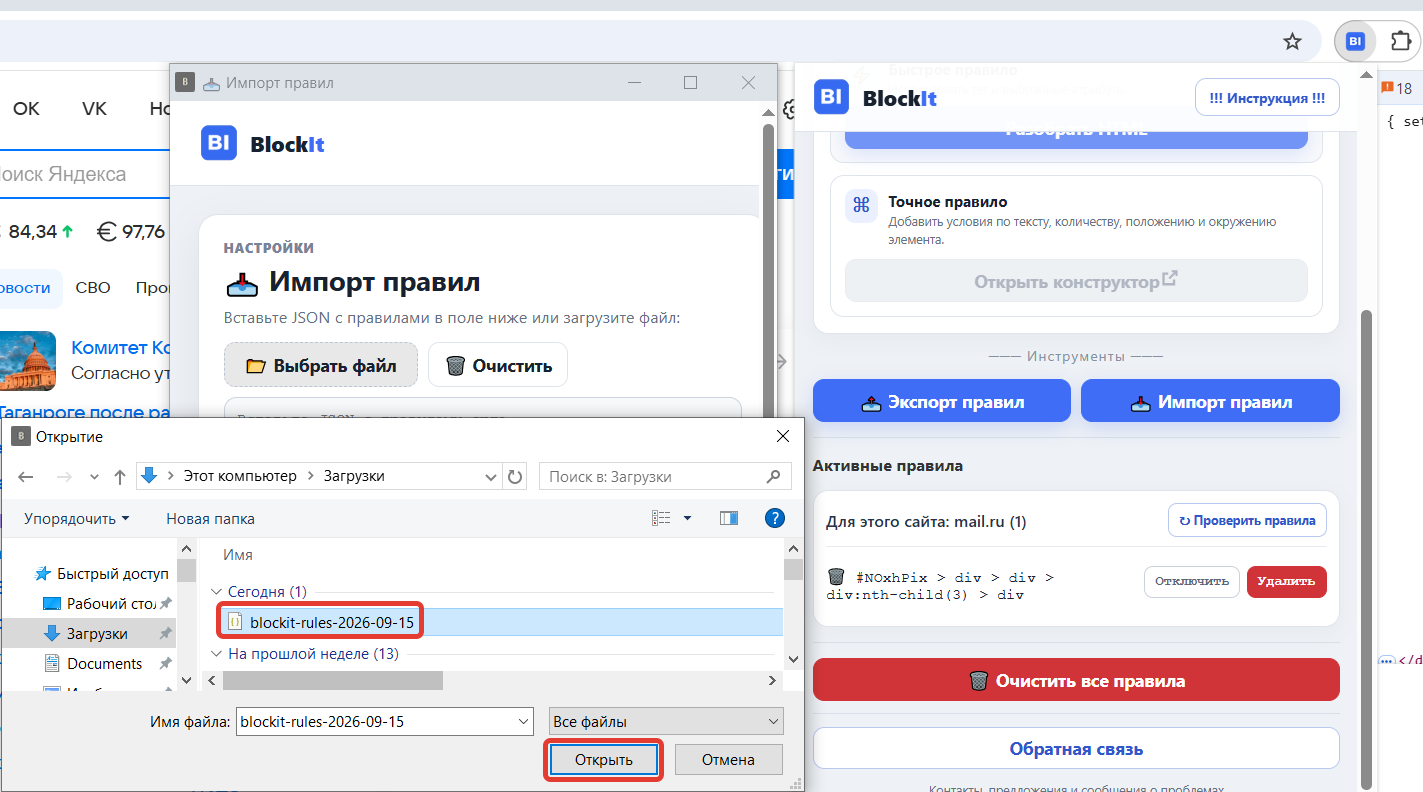Click the Точное правило command icon
The height and width of the screenshot is (792, 1423).
click(861, 206)
